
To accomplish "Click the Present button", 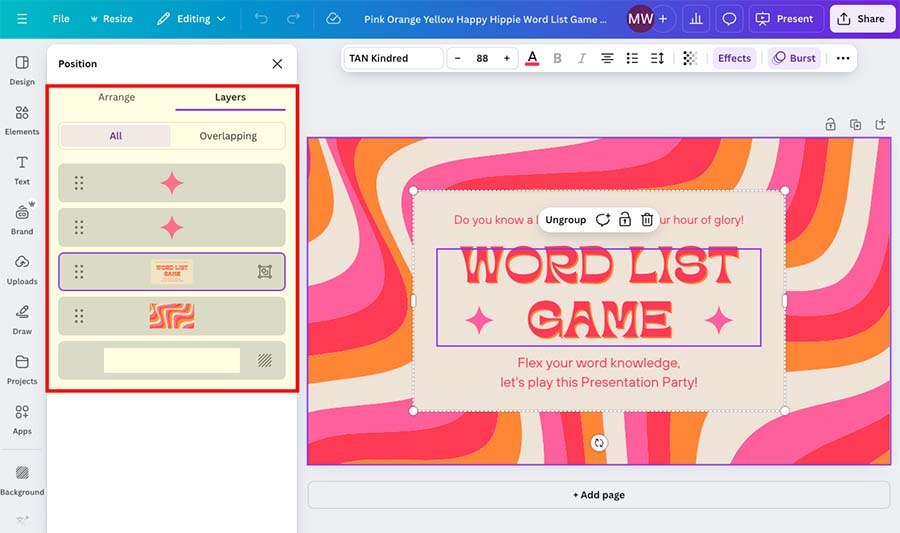I will 785,19.
